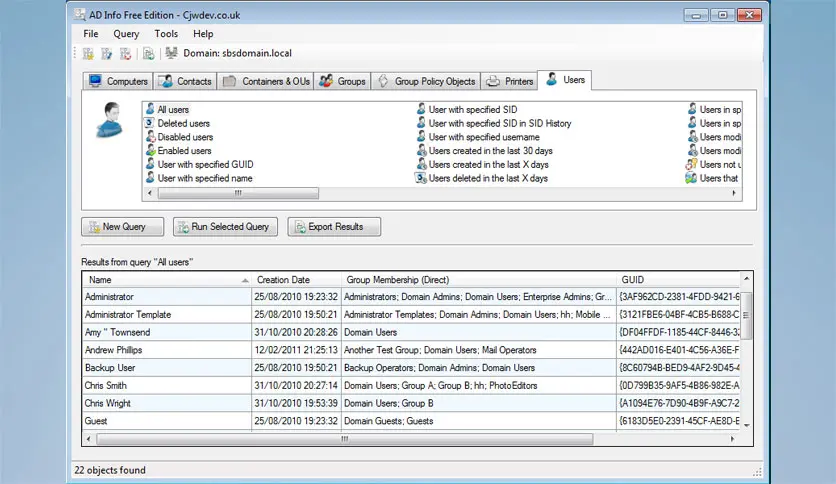Image resolution: width=836 pixels, height=484 pixels.
Task: Open the Help menu
Action: coord(203,34)
